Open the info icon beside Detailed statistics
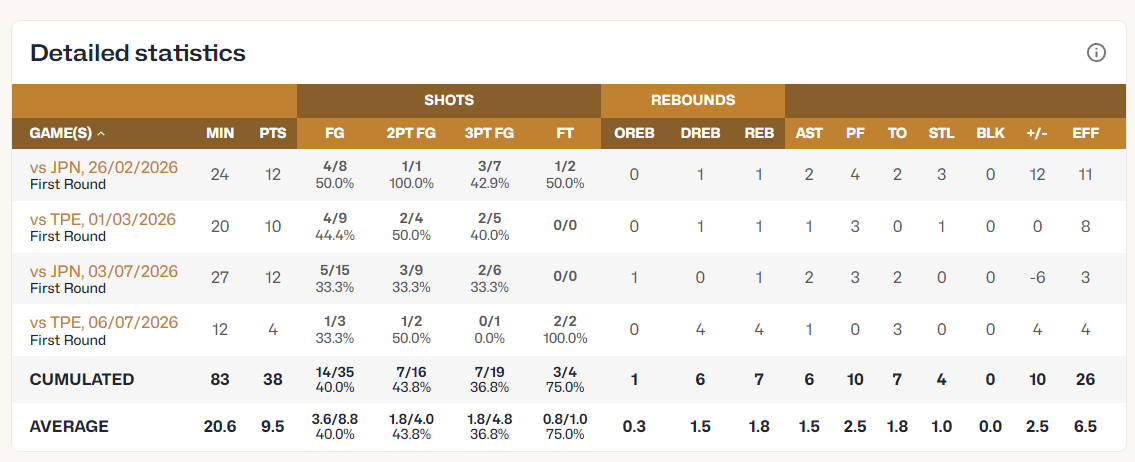The image size is (1135, 462). [x=1096, y=52]
